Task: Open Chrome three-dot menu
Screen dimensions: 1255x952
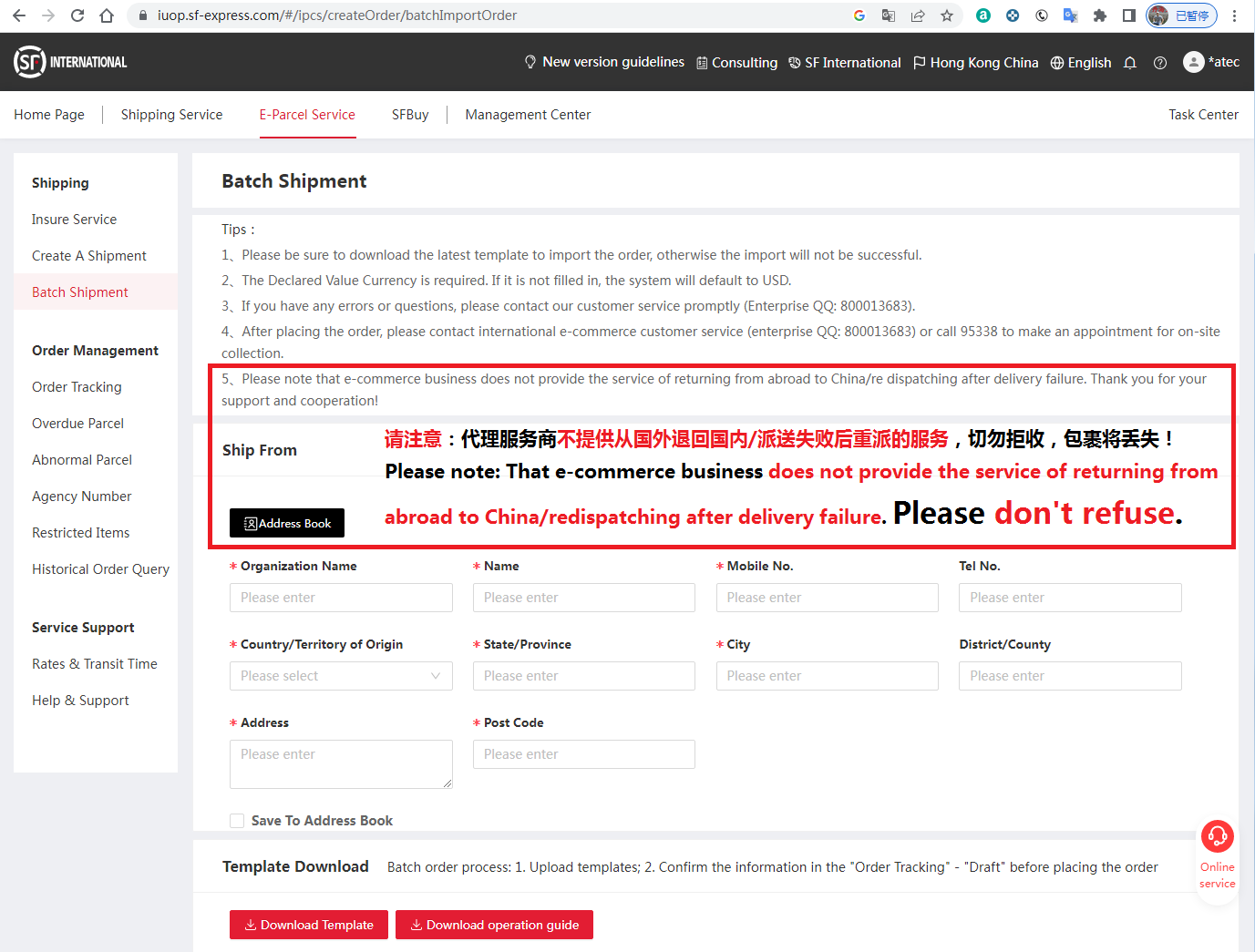Action: 1235,15
